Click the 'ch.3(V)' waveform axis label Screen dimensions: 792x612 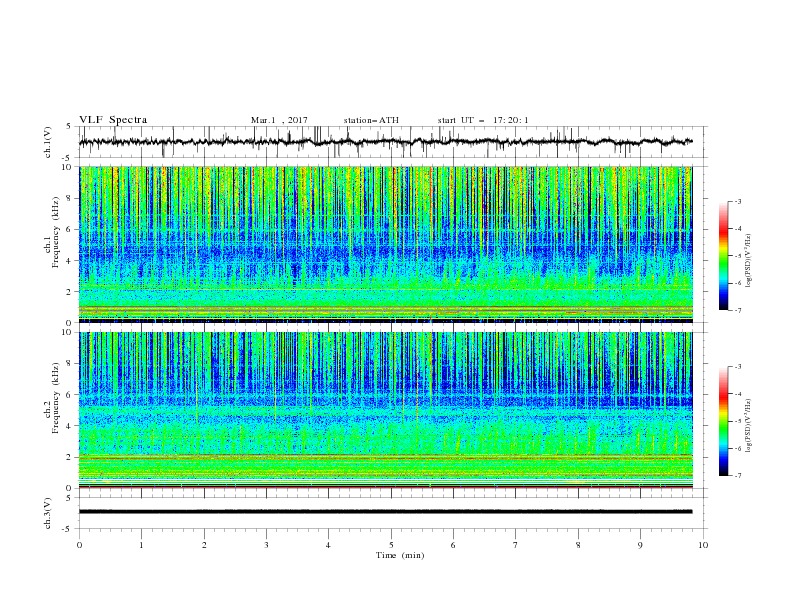[x=48, y=513]
